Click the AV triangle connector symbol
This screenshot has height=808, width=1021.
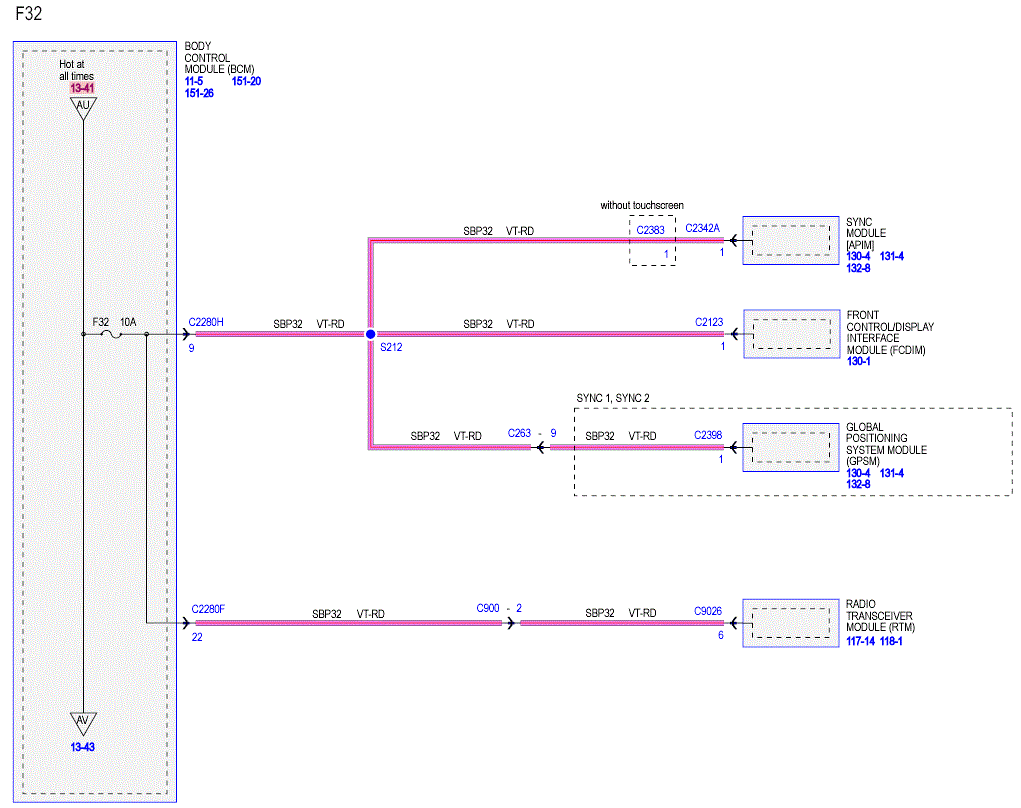pos(83,723)
